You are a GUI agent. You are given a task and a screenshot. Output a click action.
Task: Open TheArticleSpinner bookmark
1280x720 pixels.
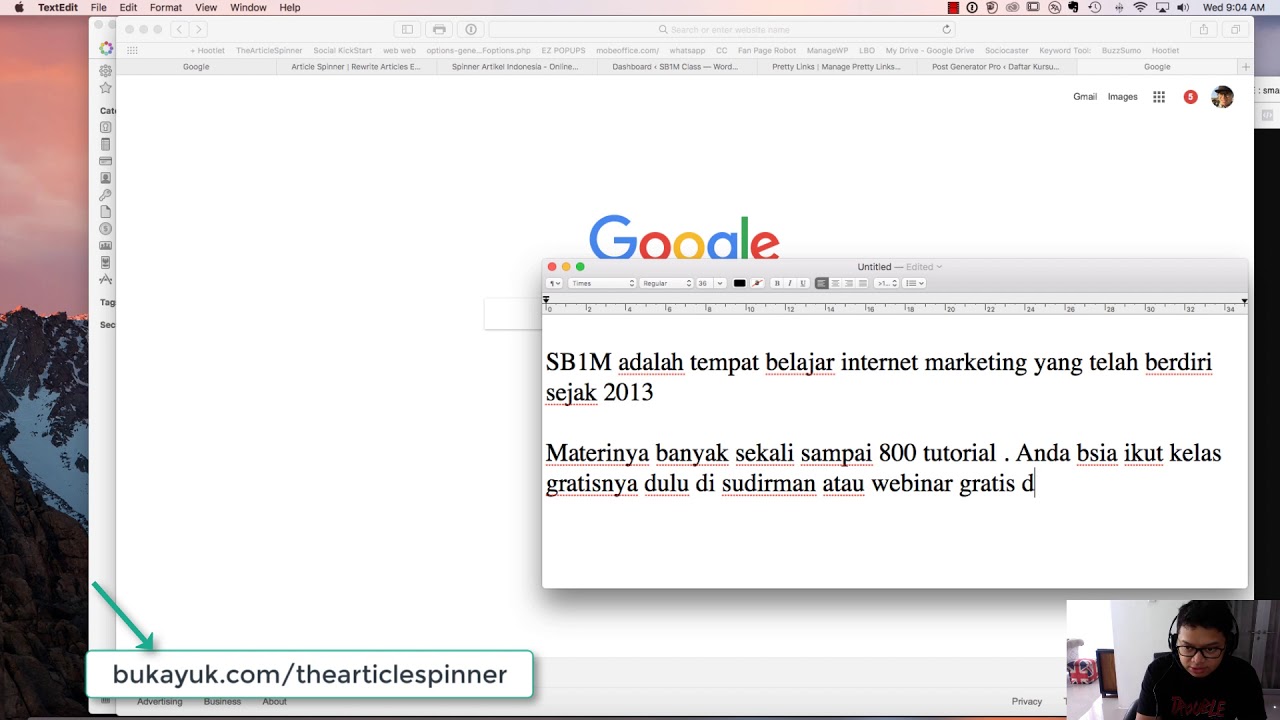(269, 50)
